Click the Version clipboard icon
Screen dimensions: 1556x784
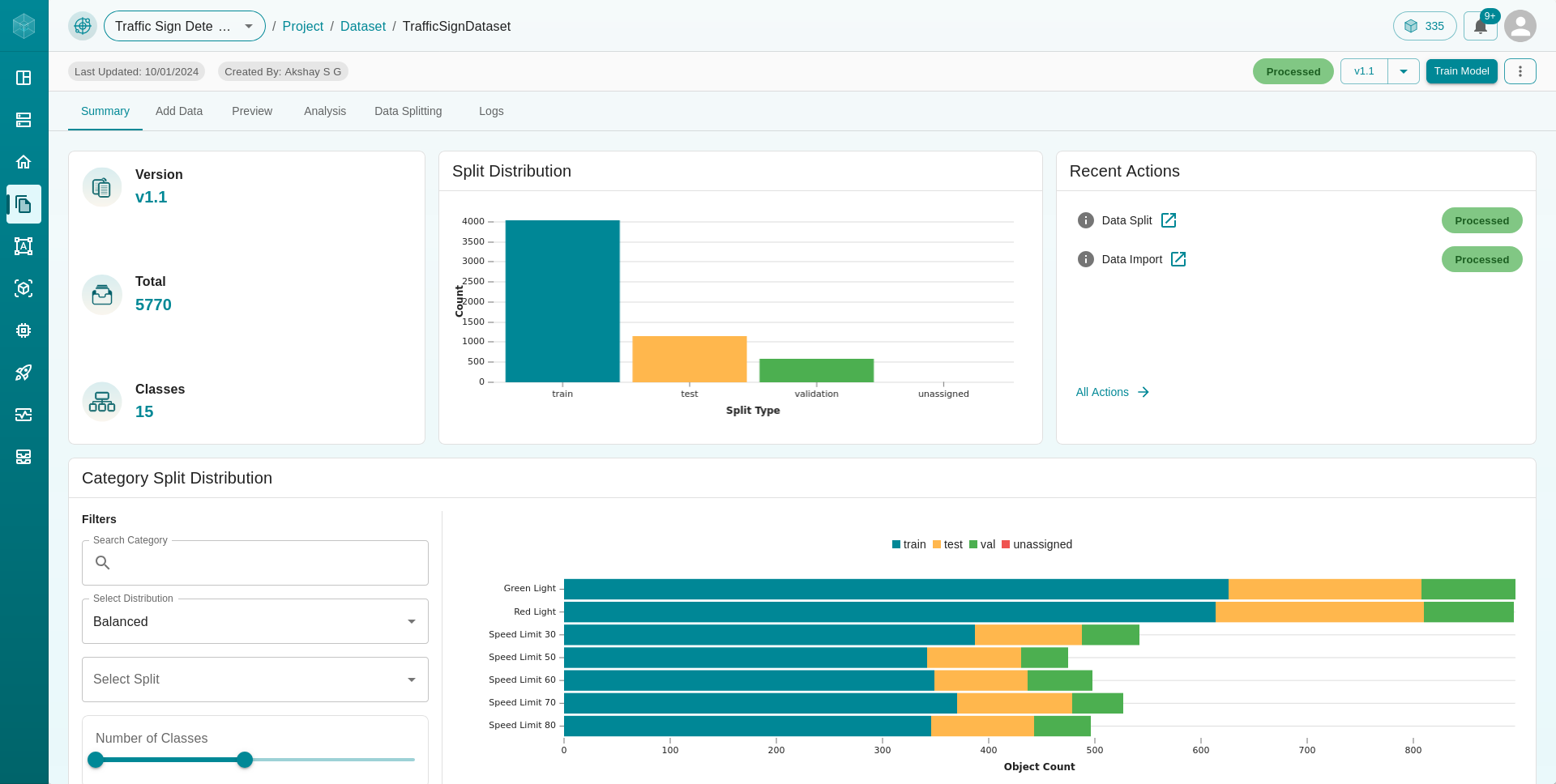coord(102,187)
